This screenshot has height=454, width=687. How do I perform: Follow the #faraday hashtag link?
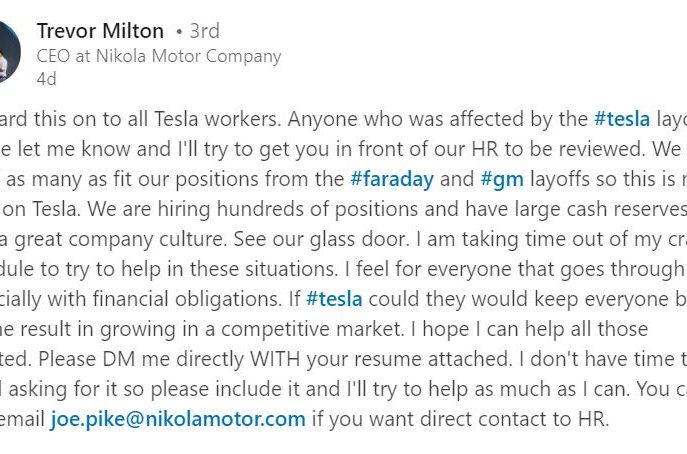(x=392, y=179)
